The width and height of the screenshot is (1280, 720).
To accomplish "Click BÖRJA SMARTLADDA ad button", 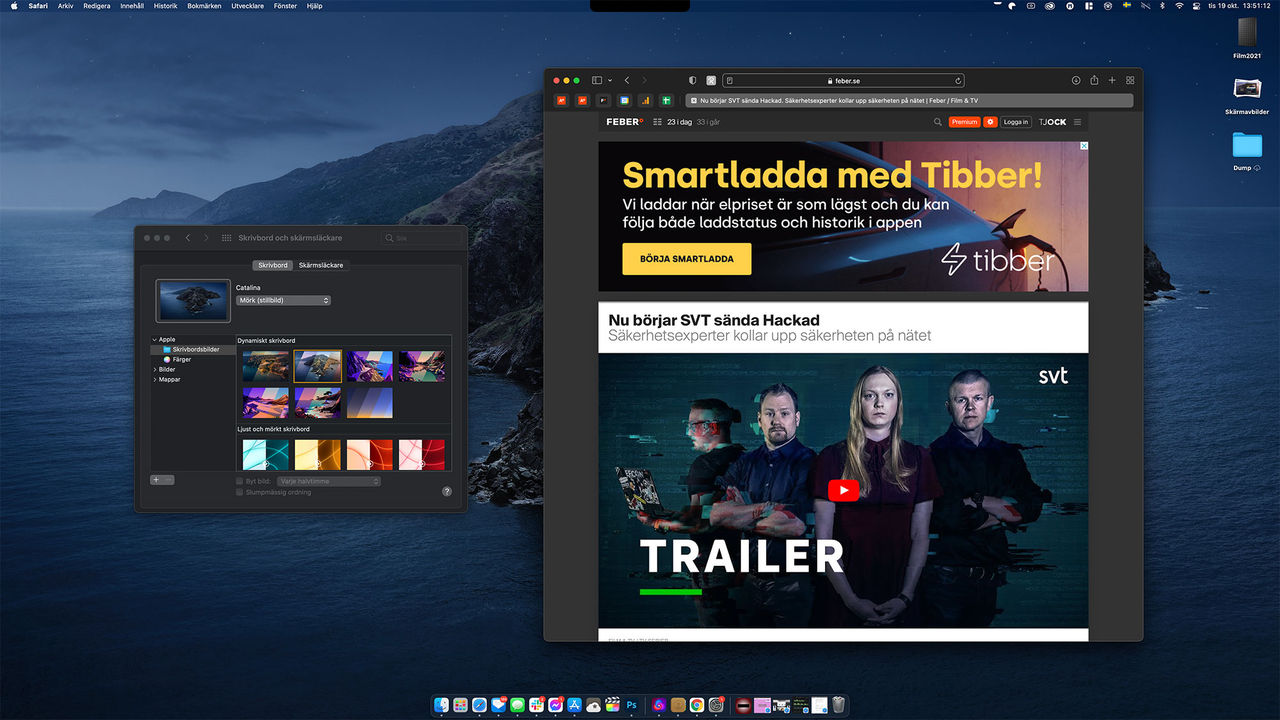I will point(686,259).
